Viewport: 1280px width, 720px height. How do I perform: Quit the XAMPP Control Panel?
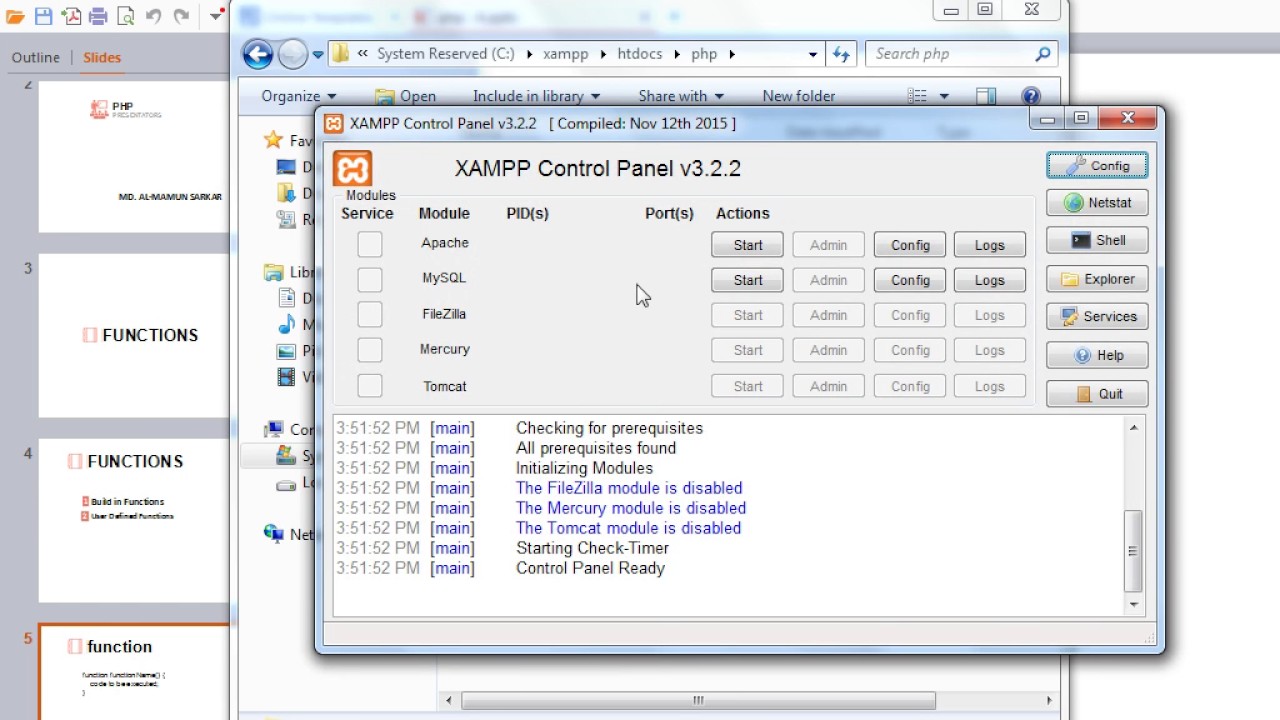point(1097,394)
